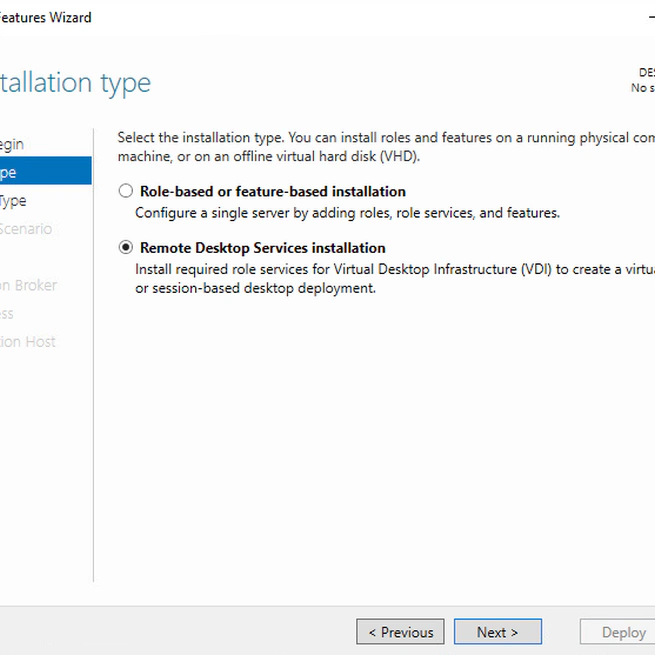Click the 'Configure a single server' description text

point(347,213)
